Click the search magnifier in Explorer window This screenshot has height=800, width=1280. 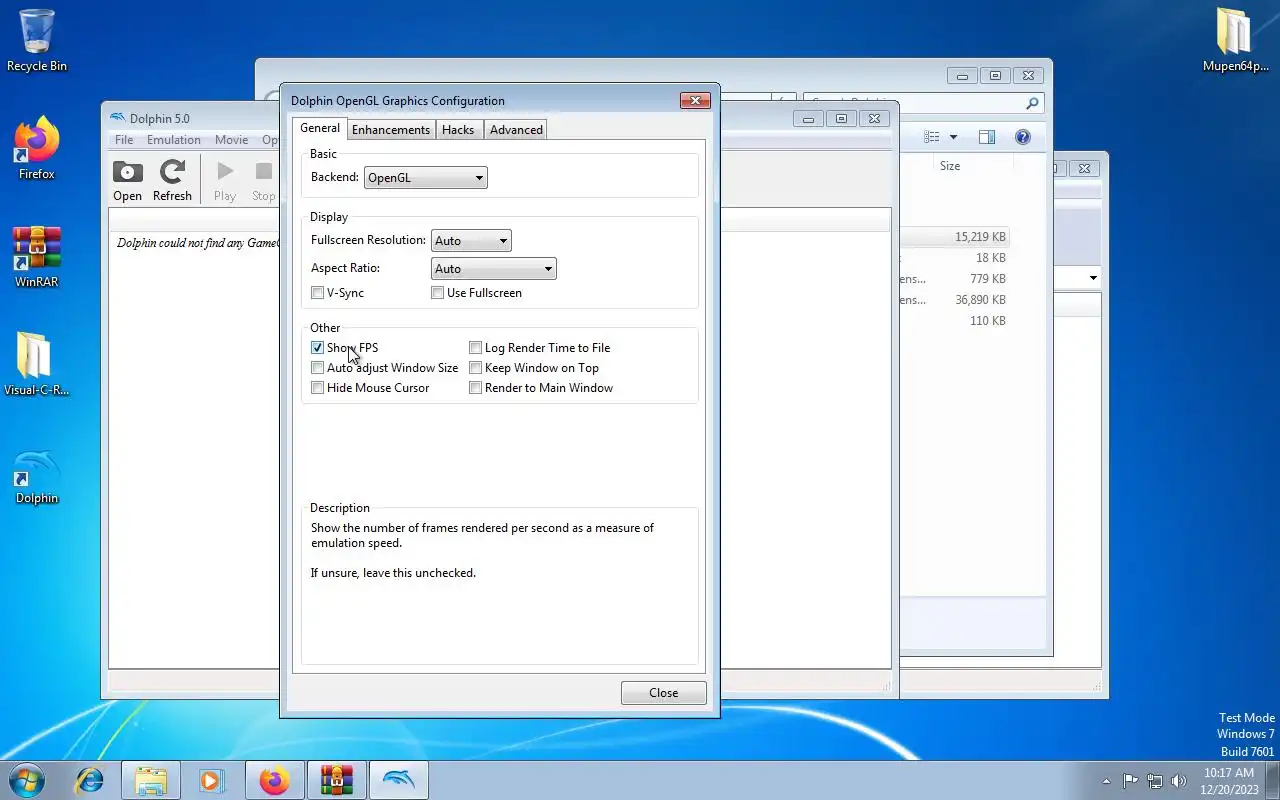pyautogui.click(x=1032, y=103)
